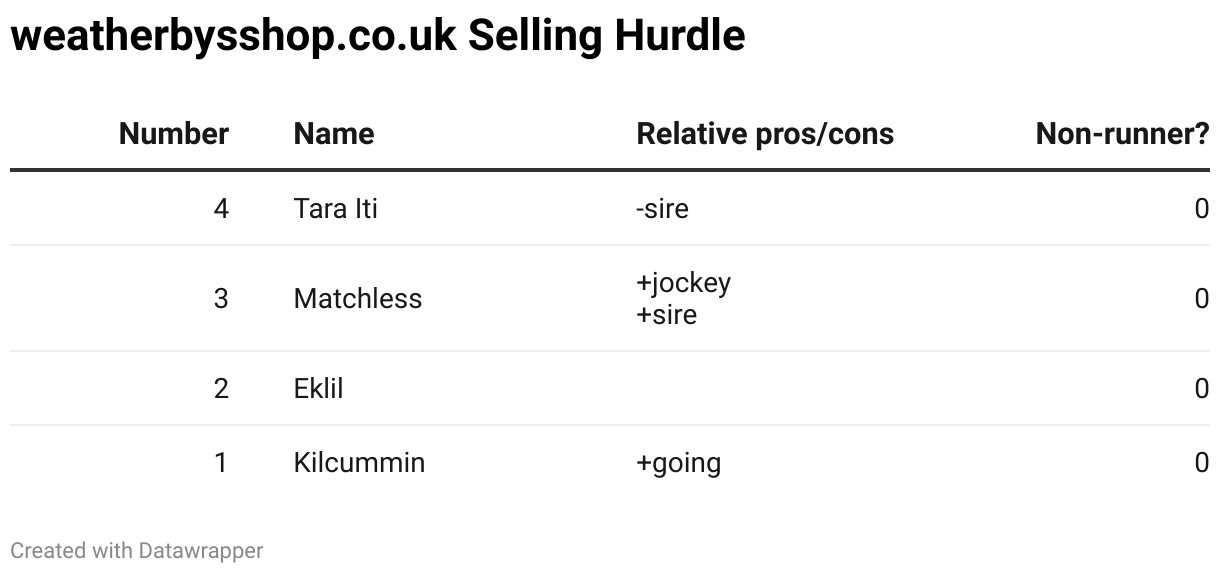Screen dimensions: 1220x574
Task: Select the Eklil name cell
Action: tap(318, 388)
